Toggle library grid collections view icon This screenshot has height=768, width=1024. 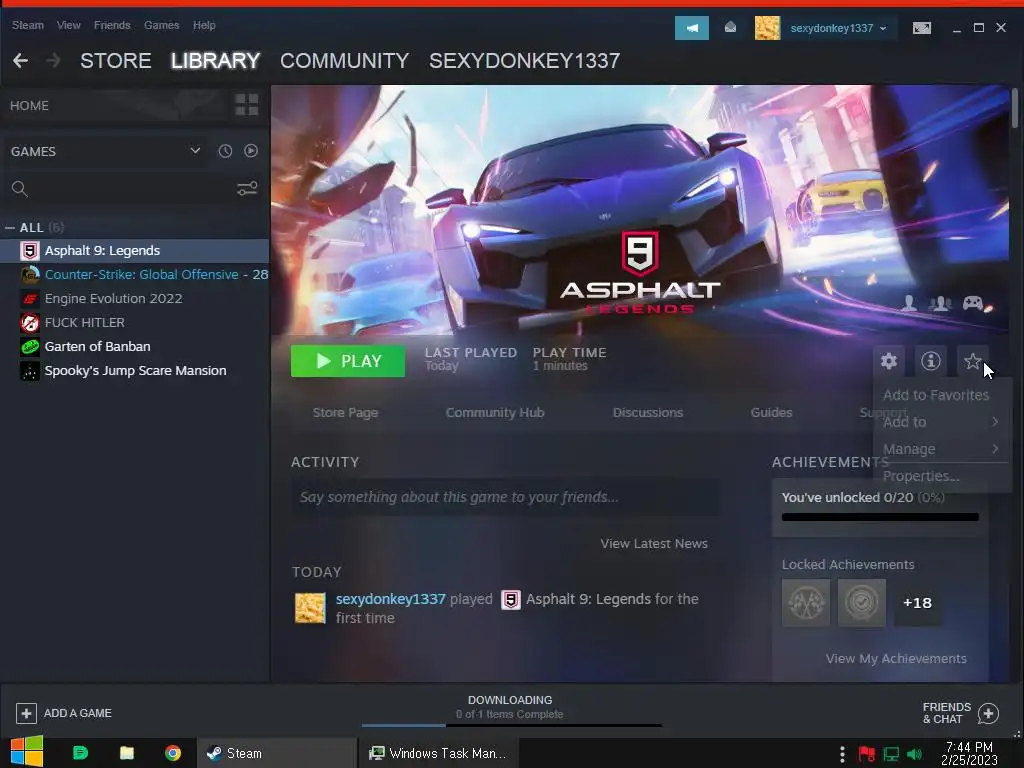(247, 104)
